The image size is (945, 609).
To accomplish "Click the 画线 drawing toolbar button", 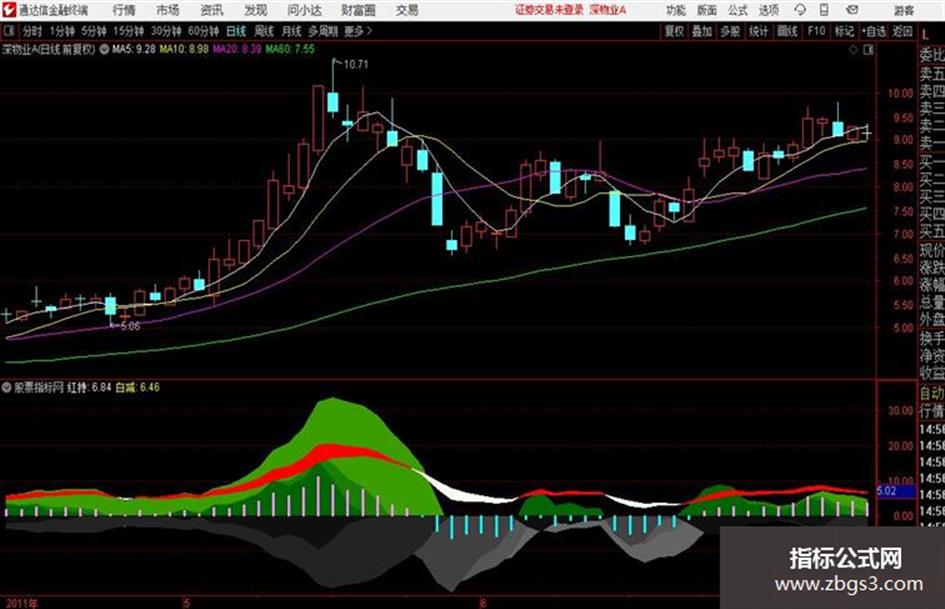I will pos(787,31).
